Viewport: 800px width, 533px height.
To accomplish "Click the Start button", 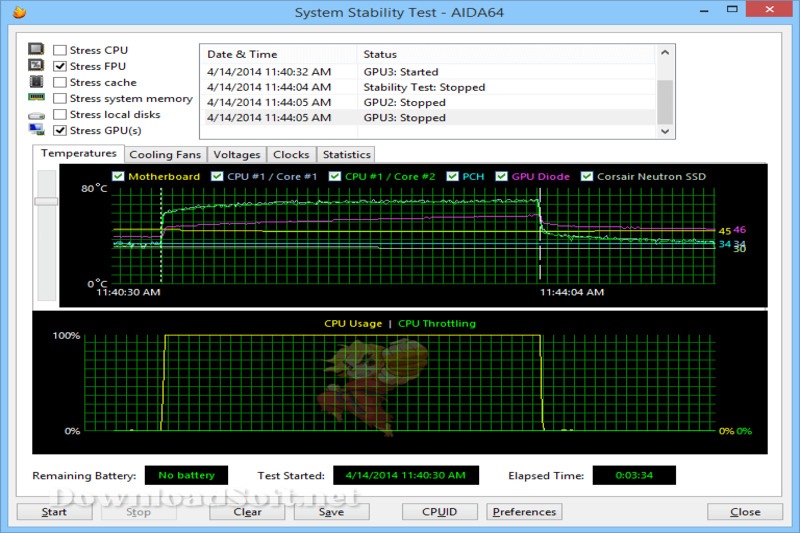I will click(x=54, y=512).
